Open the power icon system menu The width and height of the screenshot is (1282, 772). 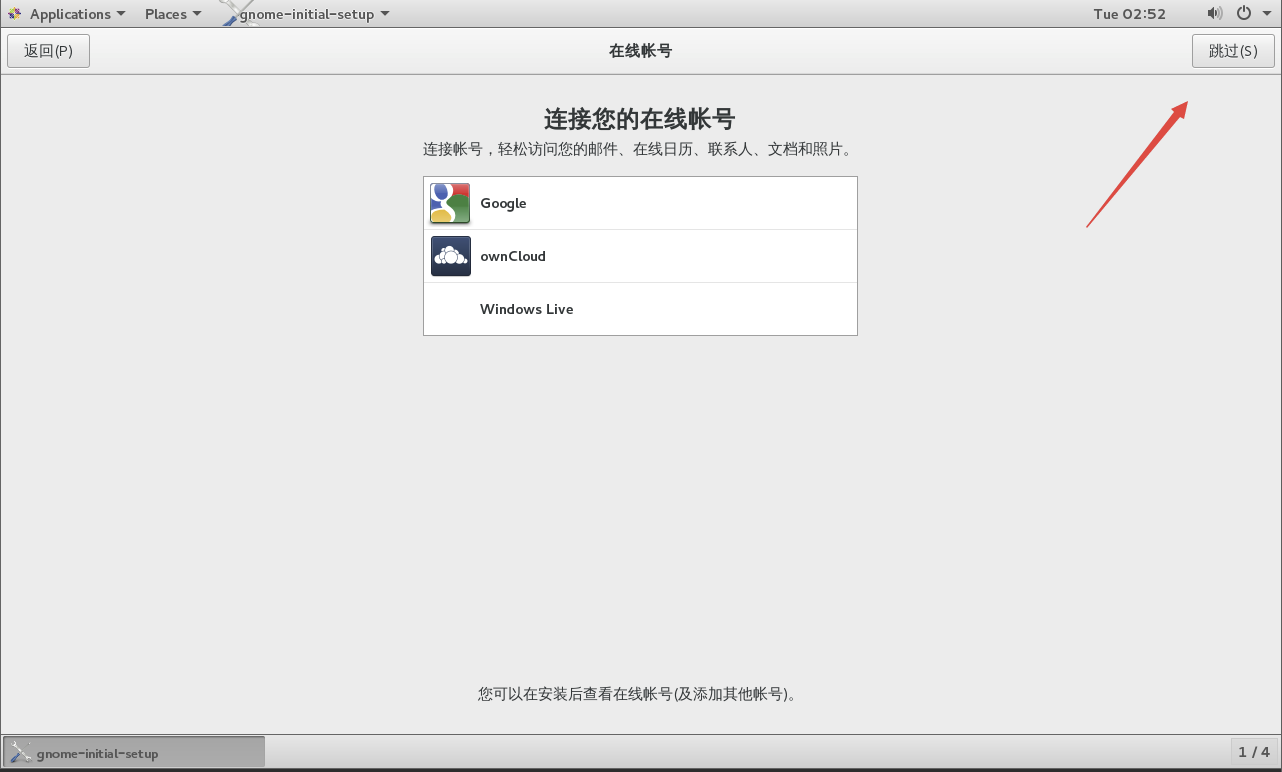coord(1244,13)
